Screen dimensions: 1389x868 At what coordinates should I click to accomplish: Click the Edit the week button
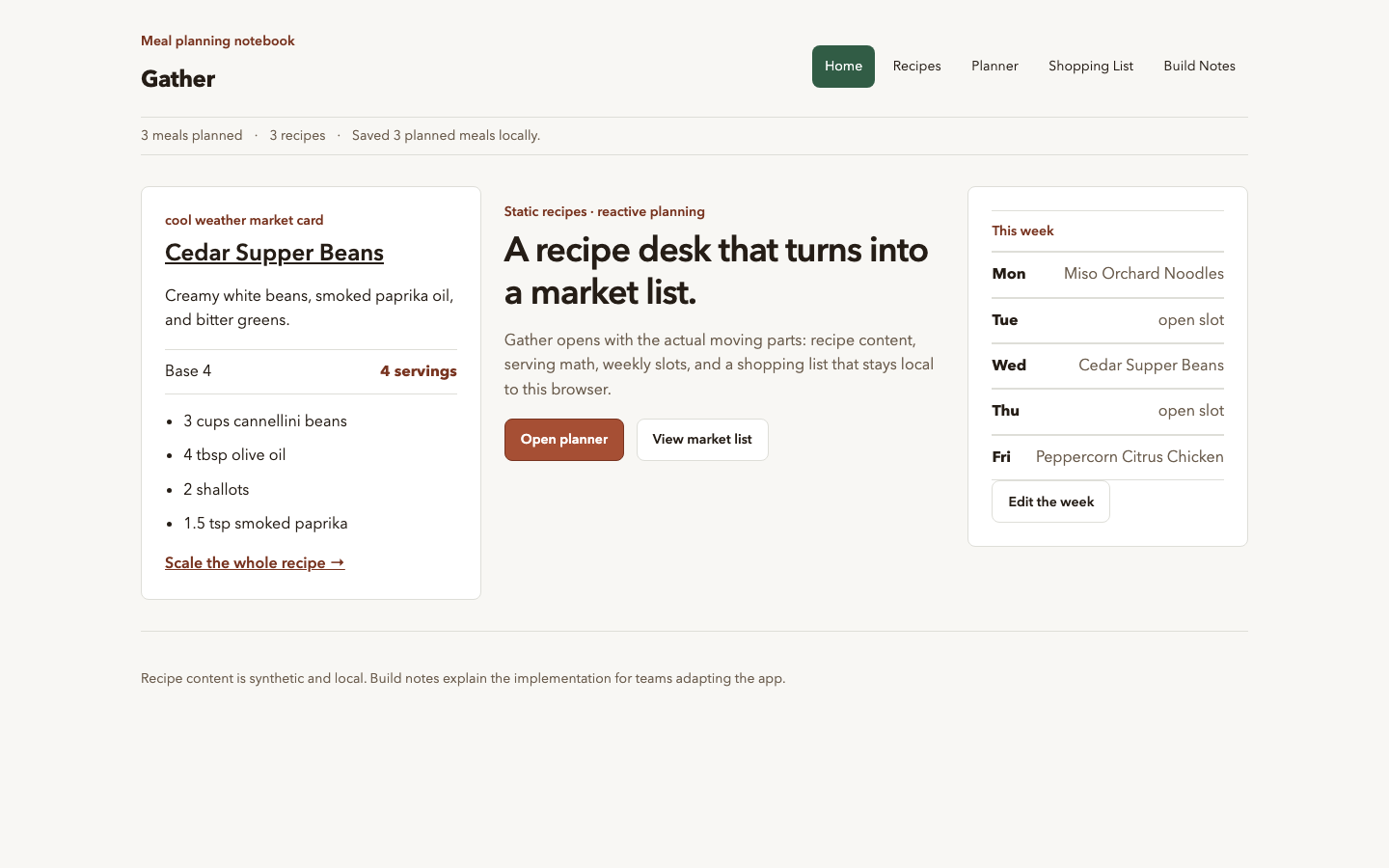tap(1050, 502)
